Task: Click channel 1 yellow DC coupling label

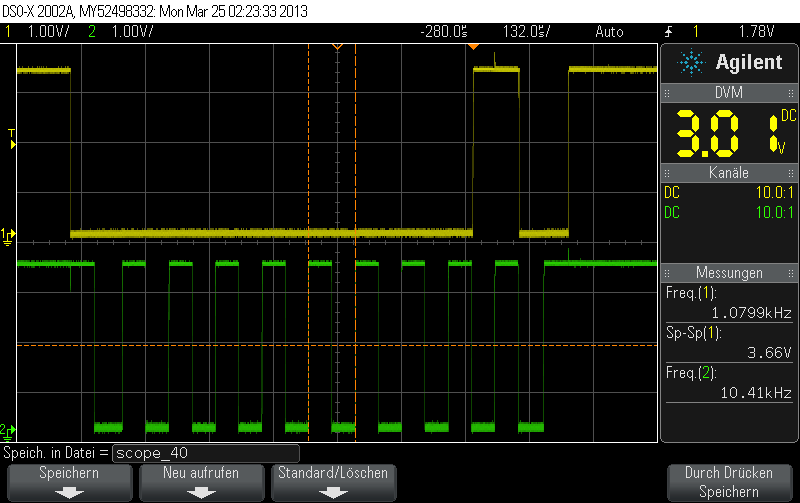Action: coord(672,193)
